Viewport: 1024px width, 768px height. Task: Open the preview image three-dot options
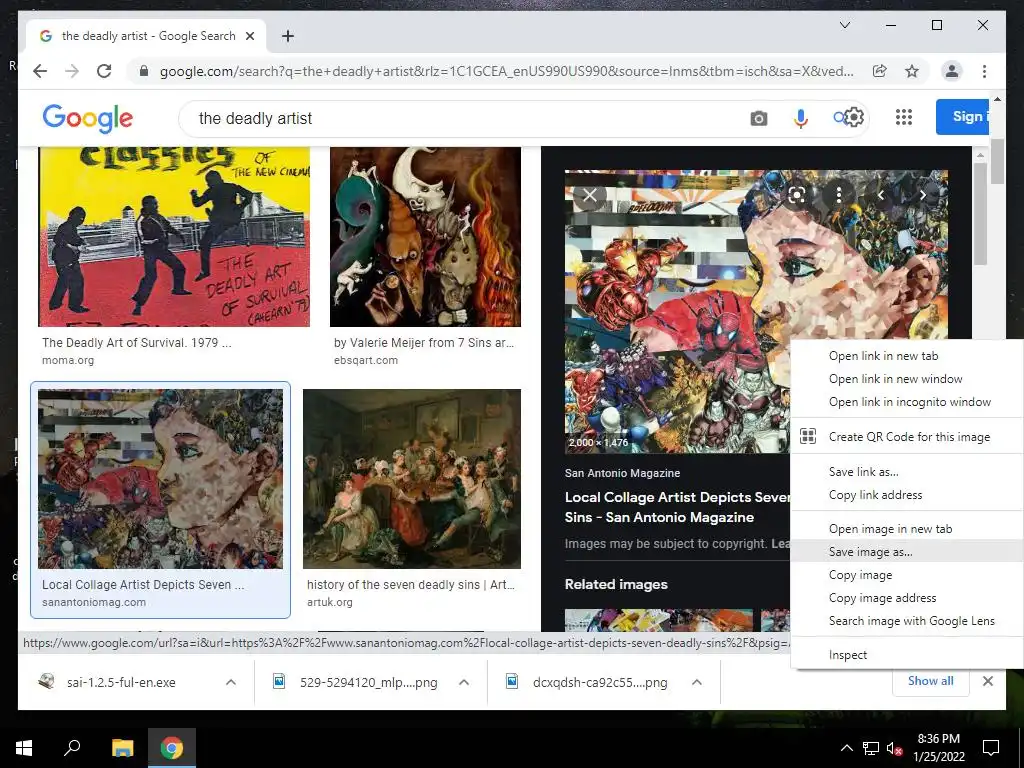(x=839, y=195)
